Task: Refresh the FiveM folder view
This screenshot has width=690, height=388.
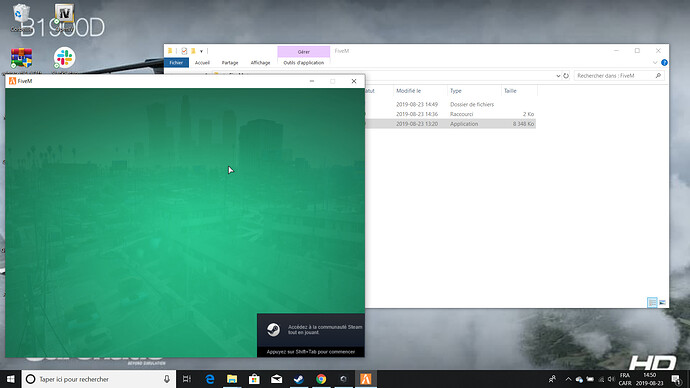Action: point(566,76)
